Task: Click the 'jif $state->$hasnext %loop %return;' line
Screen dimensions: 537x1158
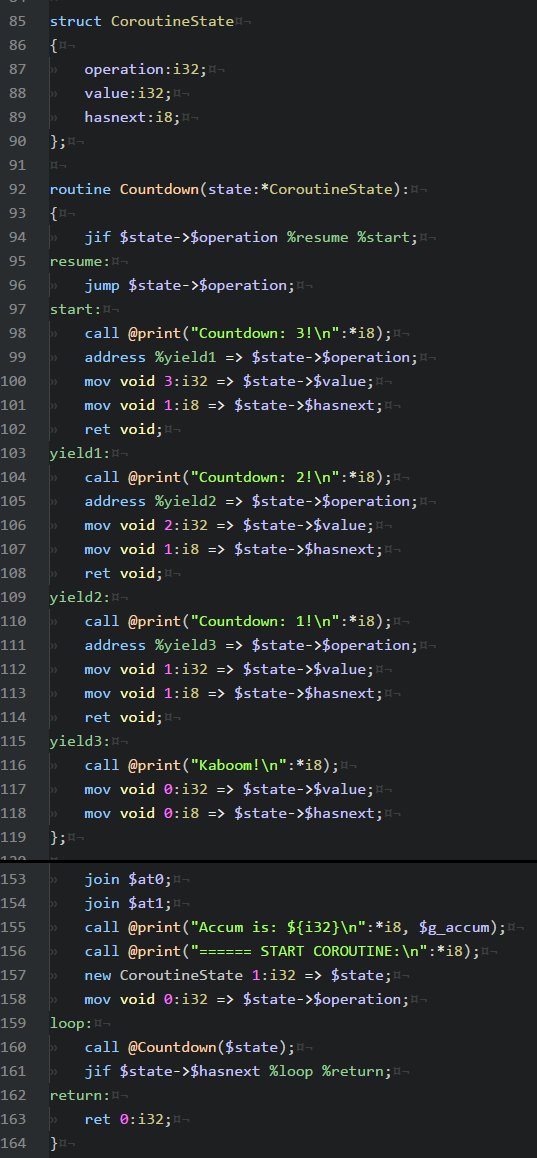Action: click(238, 1072)
